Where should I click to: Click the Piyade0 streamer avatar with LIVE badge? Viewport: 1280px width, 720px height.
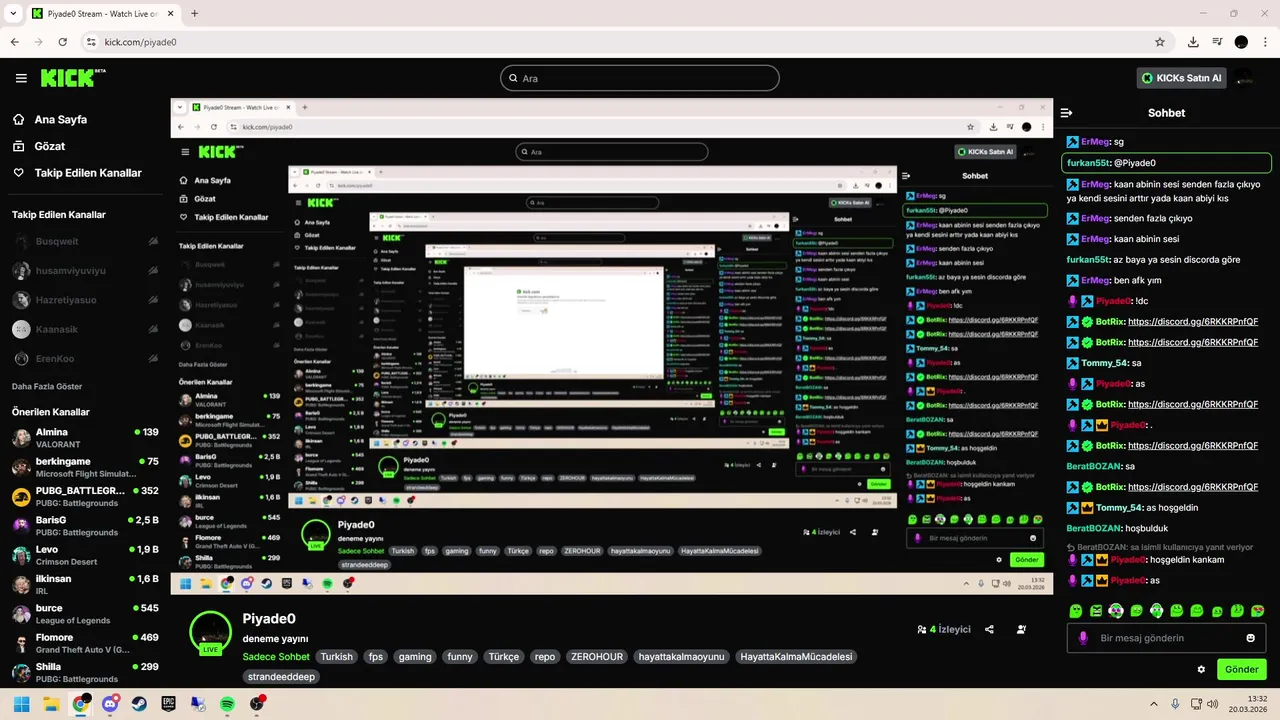[x=210, y=632]
